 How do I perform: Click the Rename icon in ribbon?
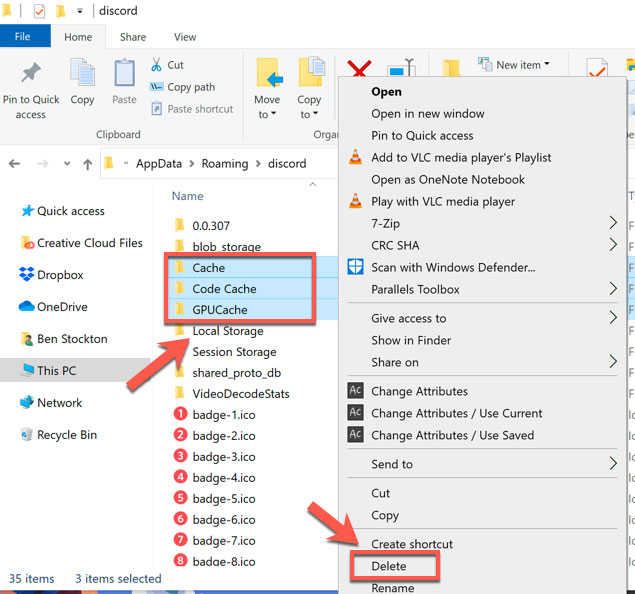coord(401,68)
